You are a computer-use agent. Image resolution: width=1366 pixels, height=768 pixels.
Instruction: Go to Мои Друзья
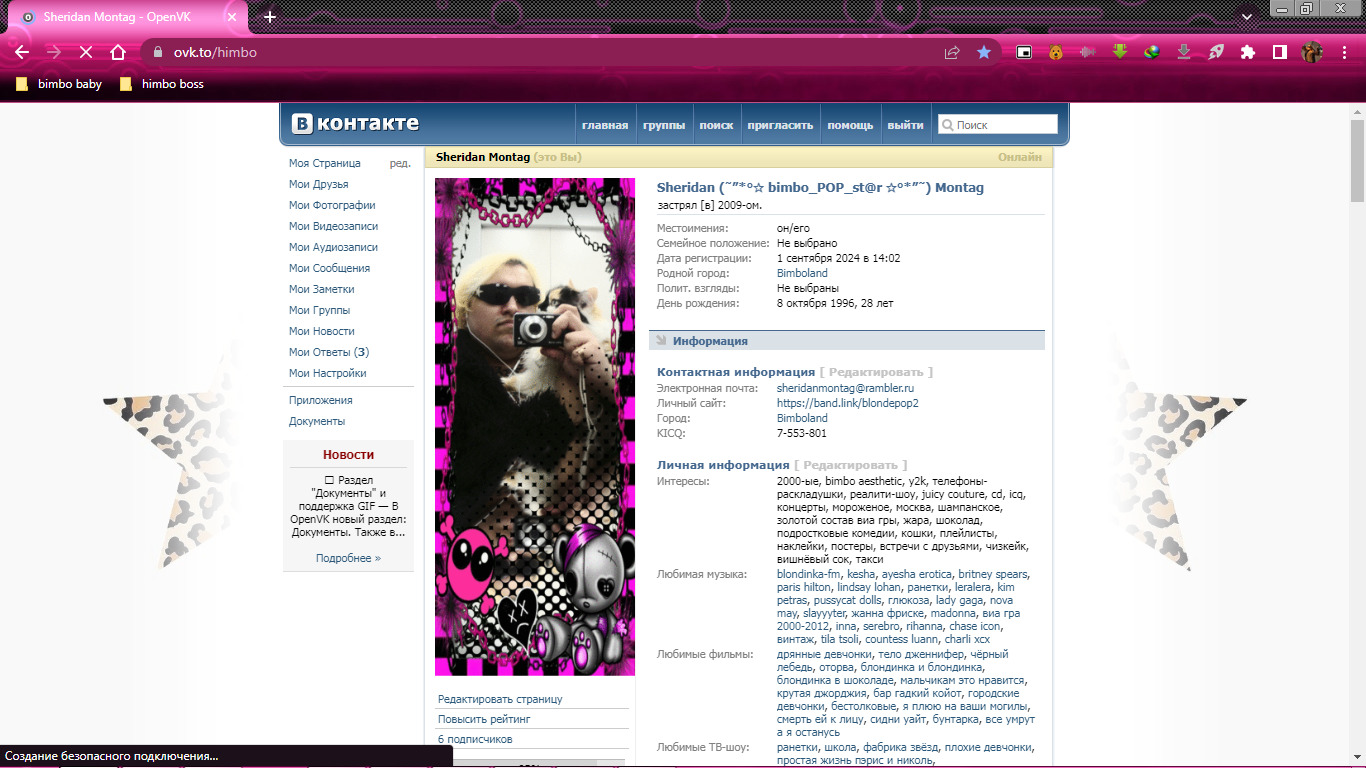319,184
